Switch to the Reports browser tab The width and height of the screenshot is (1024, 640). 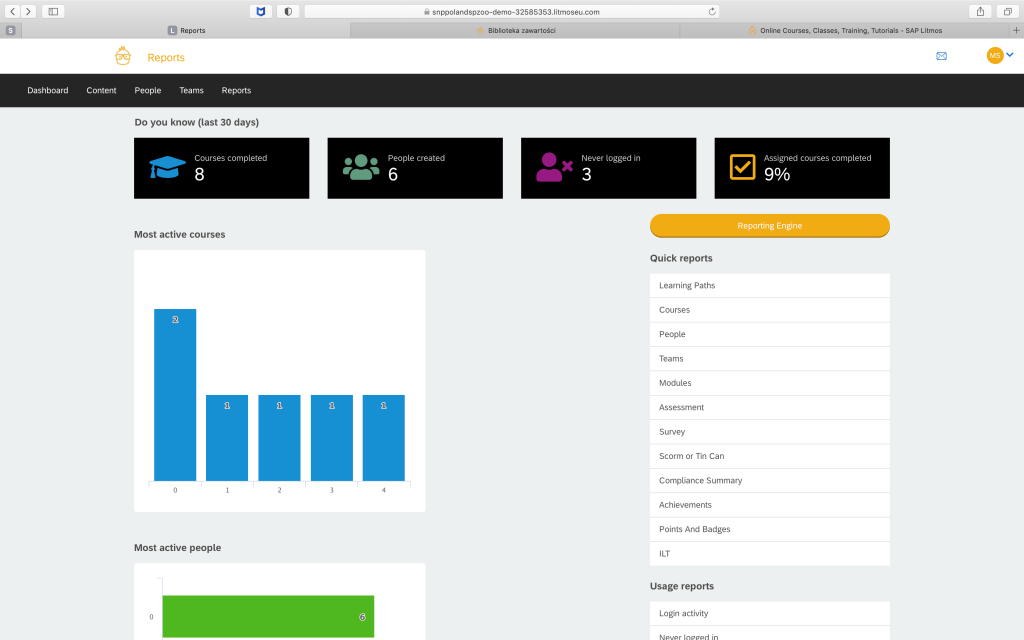pyautogui.click(x=186, y=30)
